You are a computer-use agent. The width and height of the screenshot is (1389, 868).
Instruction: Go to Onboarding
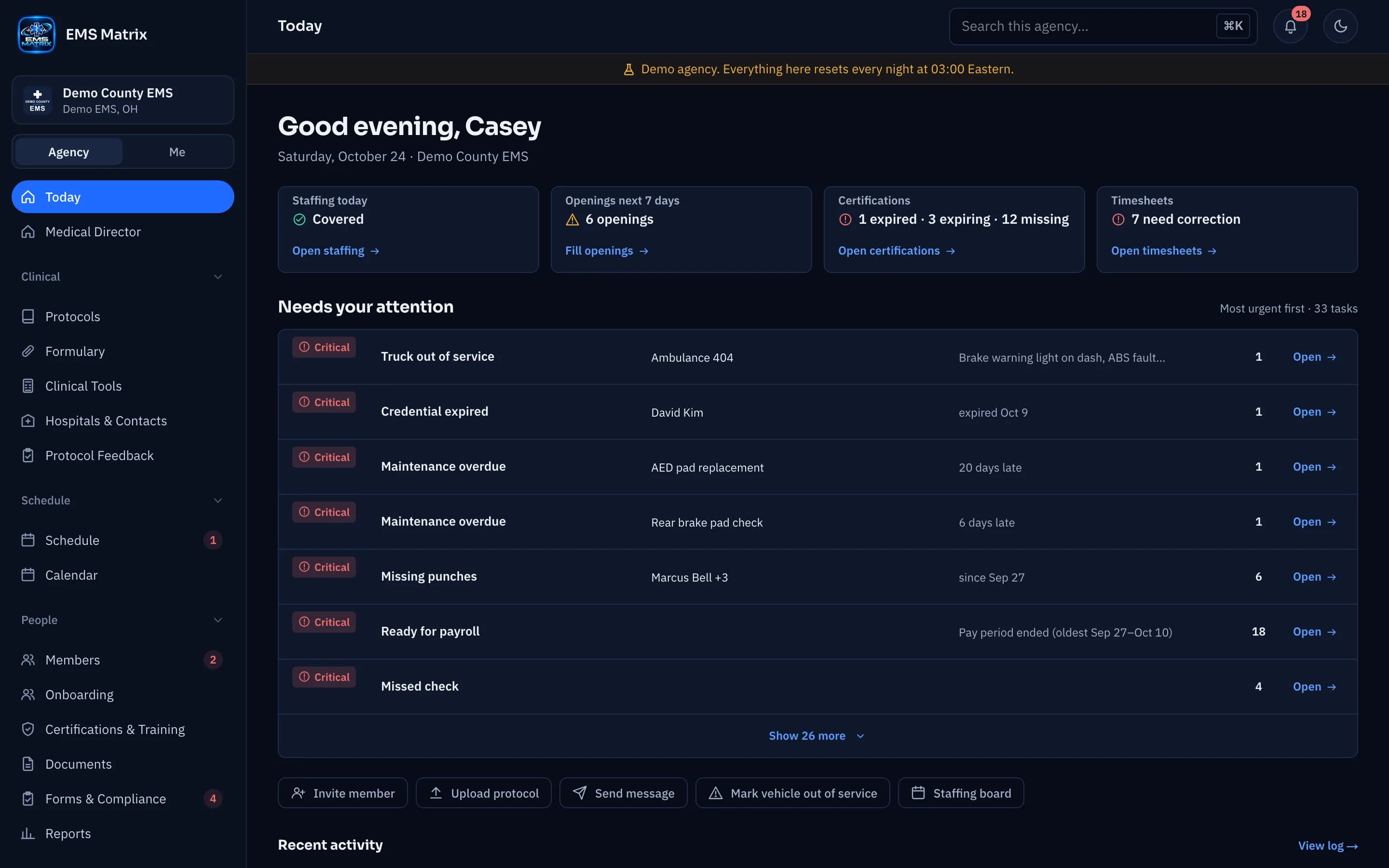click(123, 694)
